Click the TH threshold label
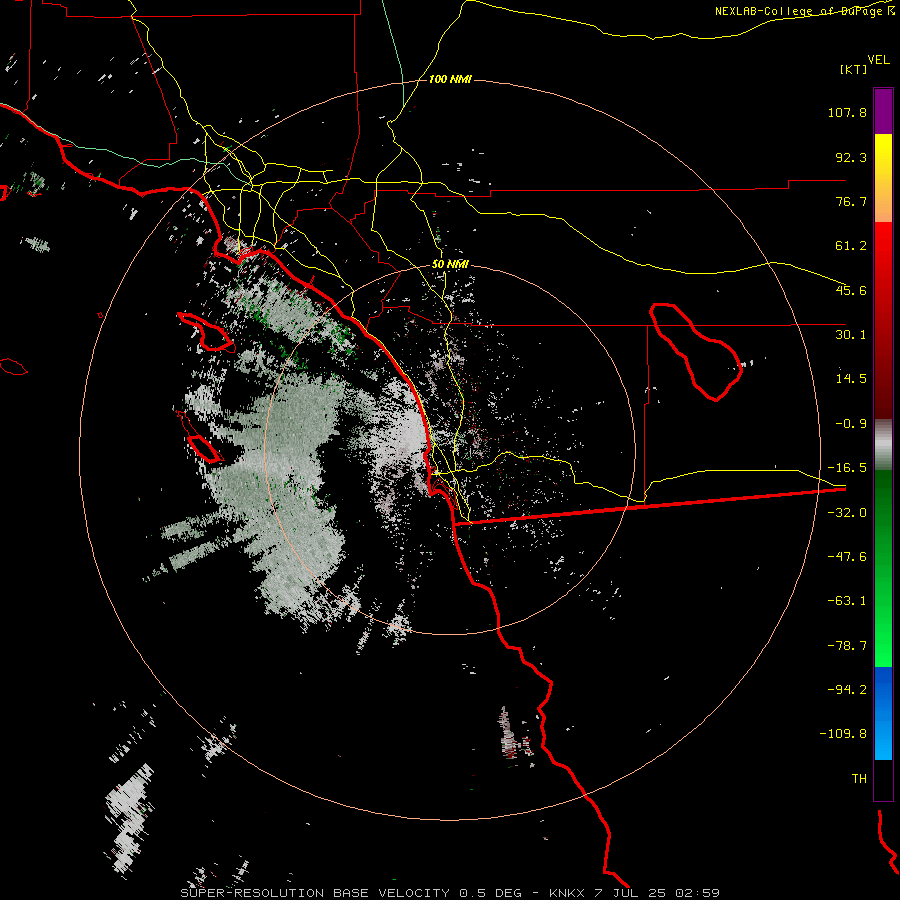Viewport: 900px width, 900px height. (859, 779)
